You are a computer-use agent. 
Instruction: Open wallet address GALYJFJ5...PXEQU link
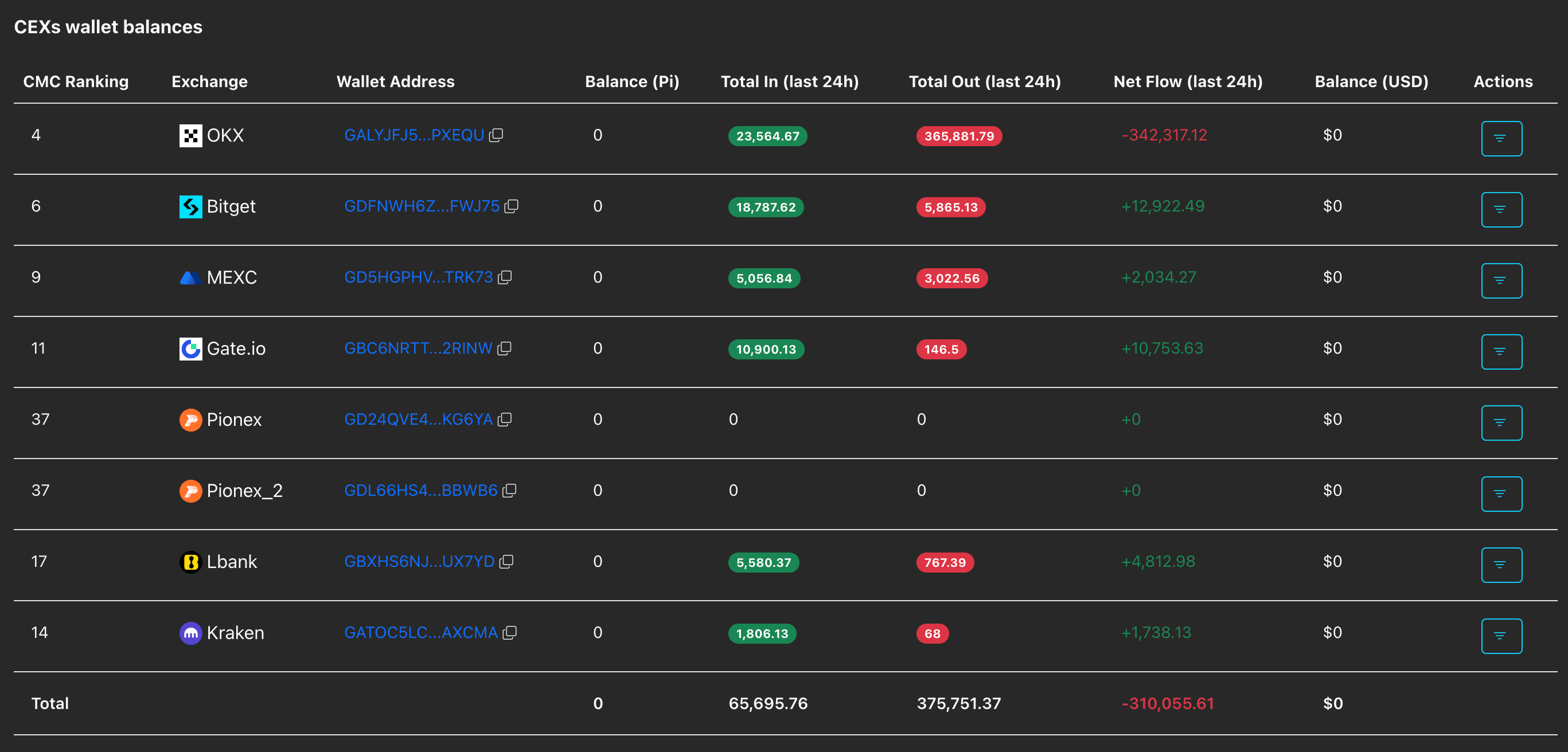414,135
